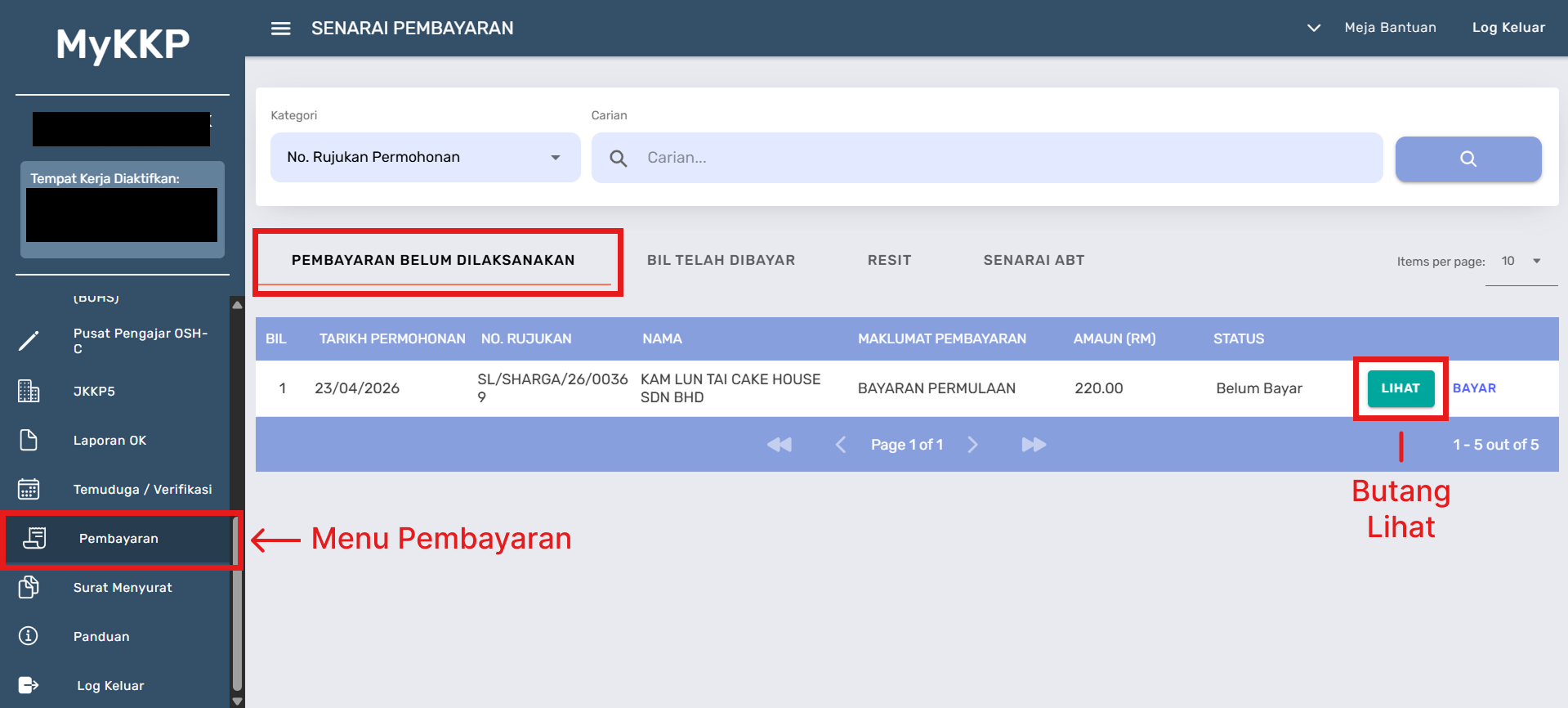Click the Temuduga / Verifikasi calendar icon
Image resolution: width=1568 pixels, height=708 pixels.
pos(29,489)
